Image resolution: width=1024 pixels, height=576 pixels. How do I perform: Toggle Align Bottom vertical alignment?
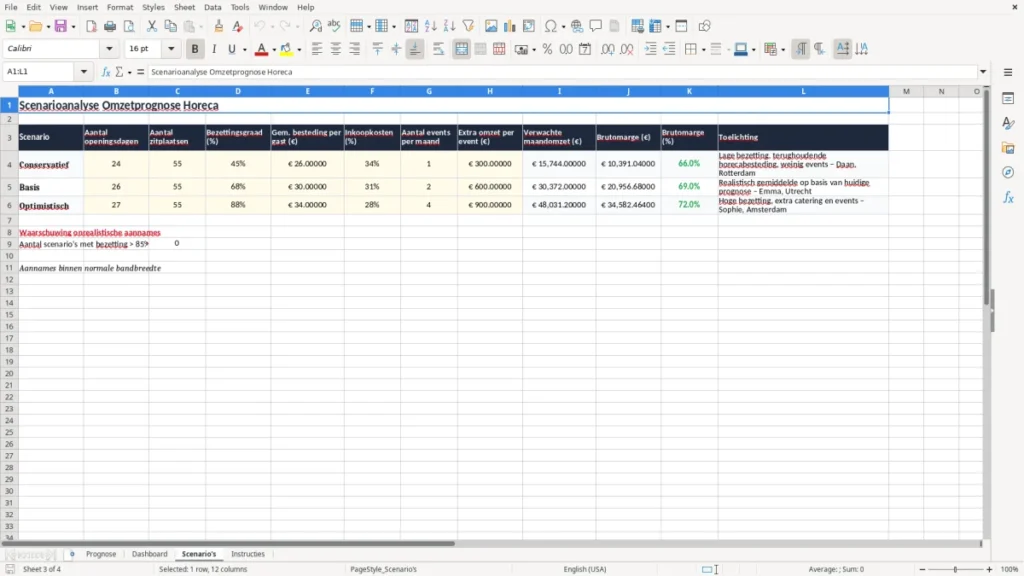[x=415, y=49]
